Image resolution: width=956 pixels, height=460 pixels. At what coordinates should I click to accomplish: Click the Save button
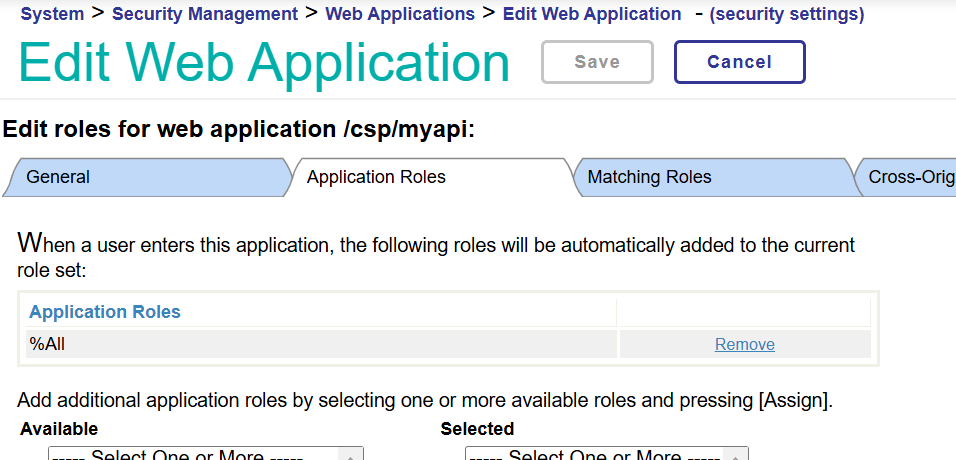597,62
